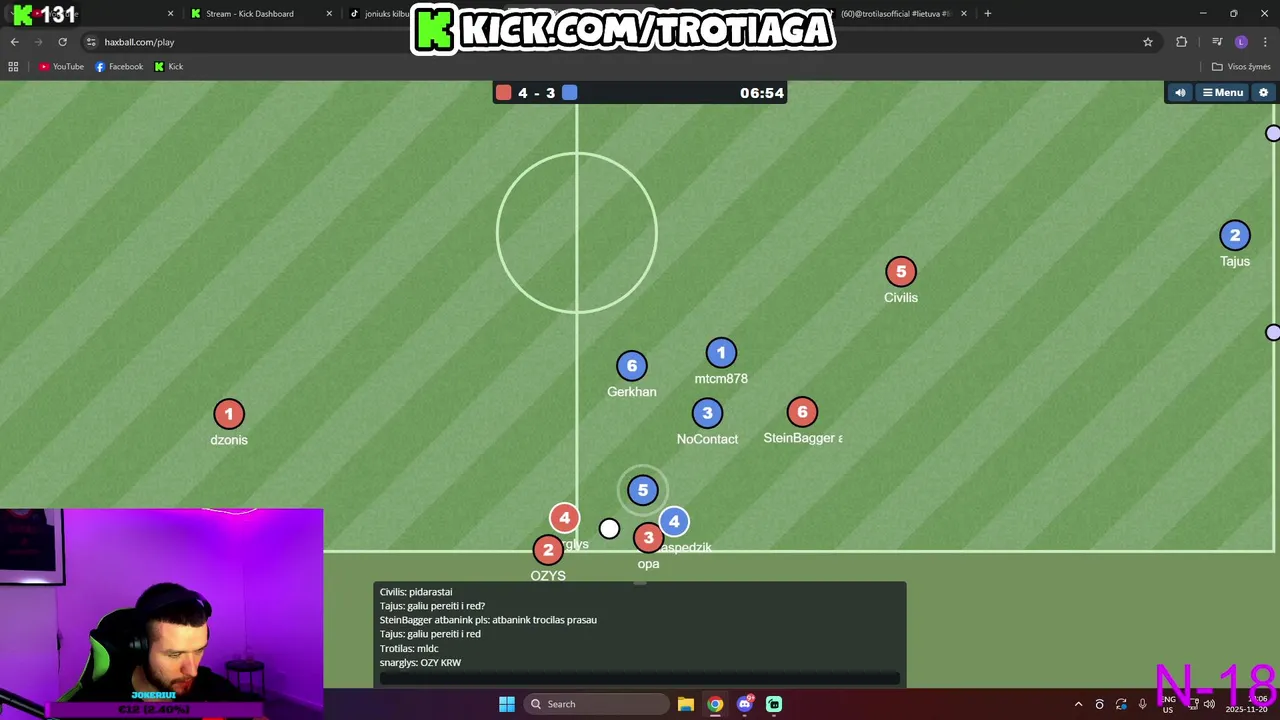Open the 'Visos žymės' bookmarks folder
This screenshot has width=1280, height=720.
tap(1241, 66)
